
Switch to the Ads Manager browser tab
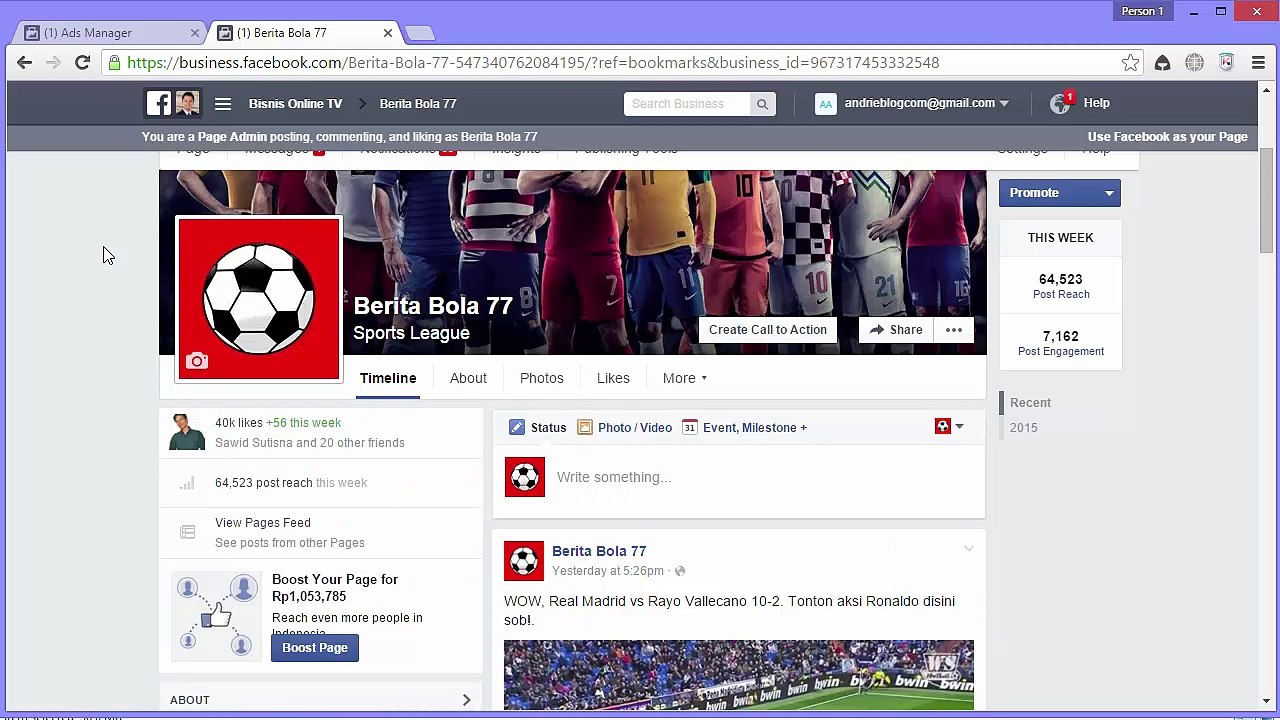[112, 33]
